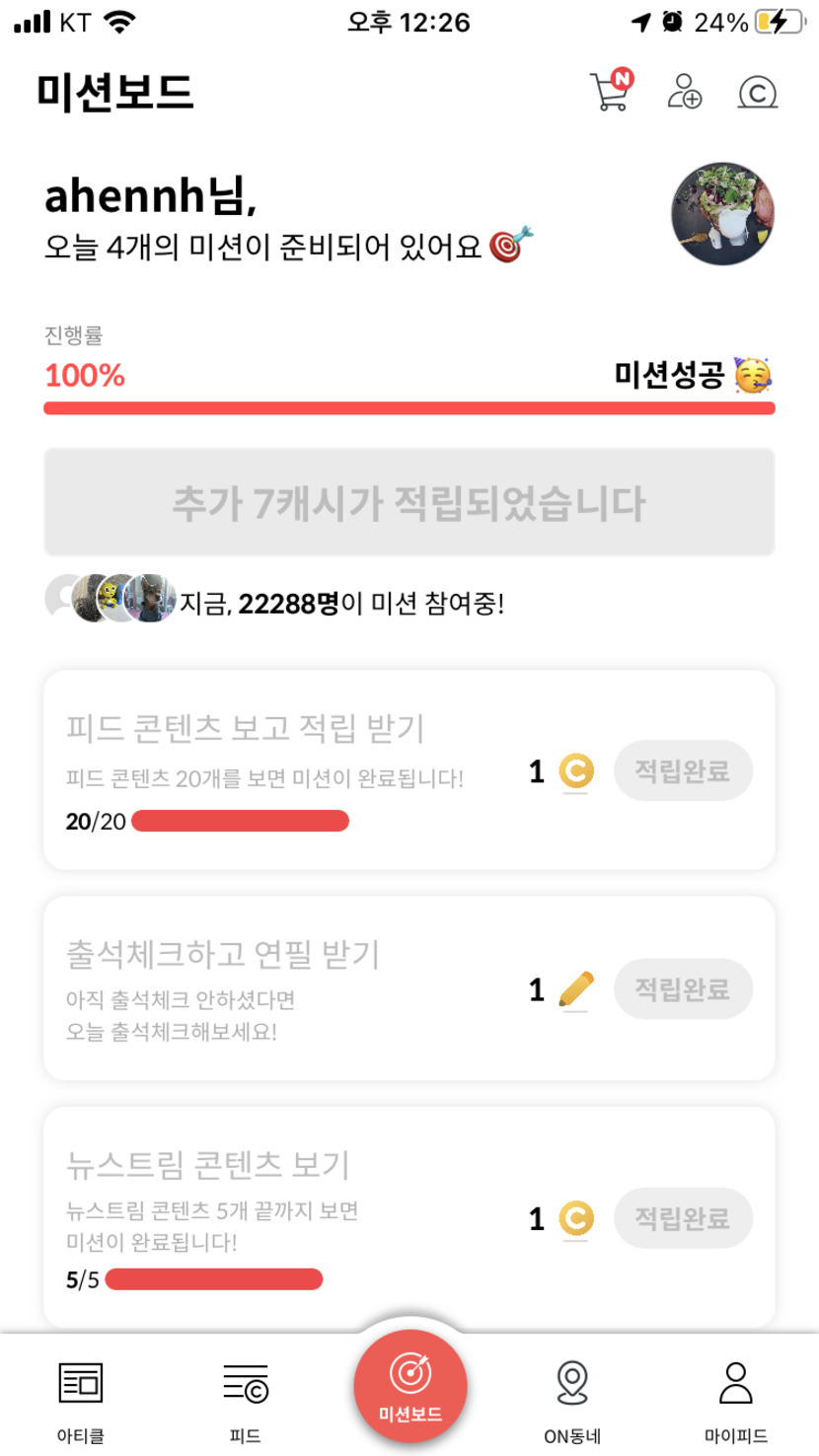Open the shopping cart icon

coord(610,92)
